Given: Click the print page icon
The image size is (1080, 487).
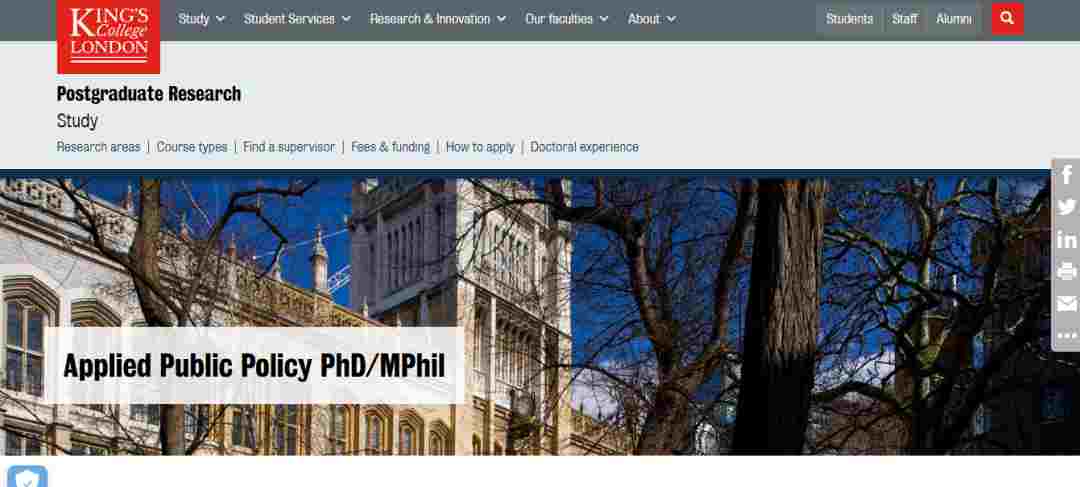Looking at the screenshot, I should (1067, 271).
